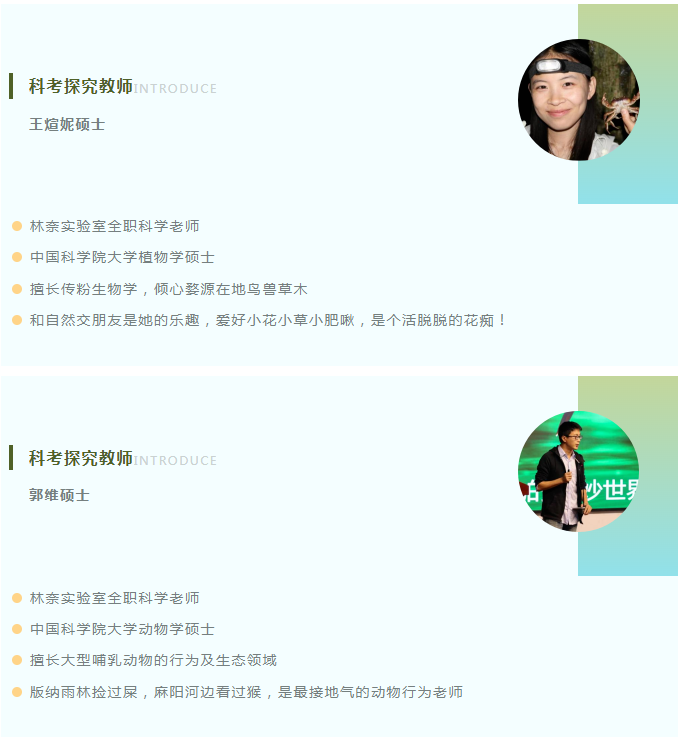678x744 pixels.
Task: Click the circular photo of the man presenting on stage
Action: (x=578, y=471)
